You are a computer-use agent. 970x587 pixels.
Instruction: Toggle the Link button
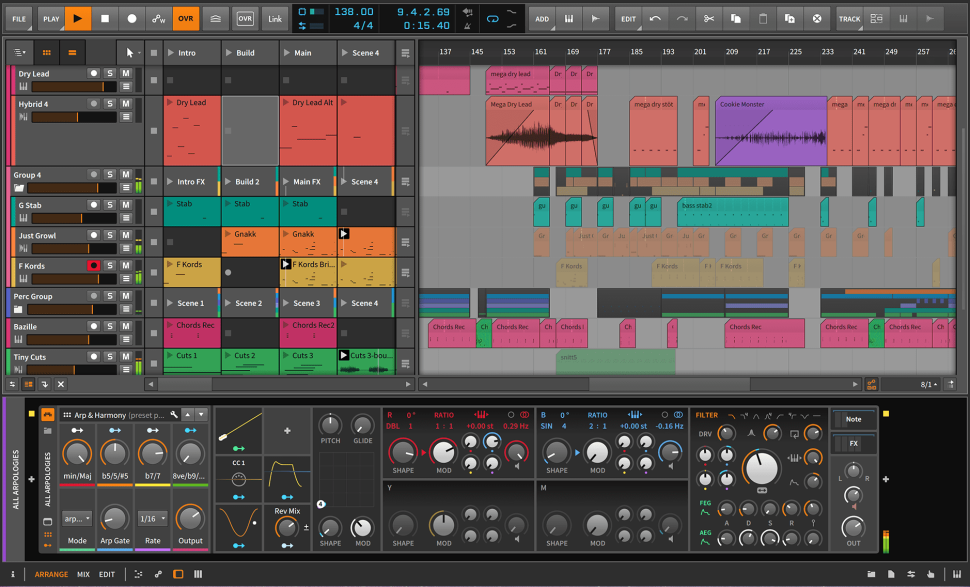coord(275,19)
